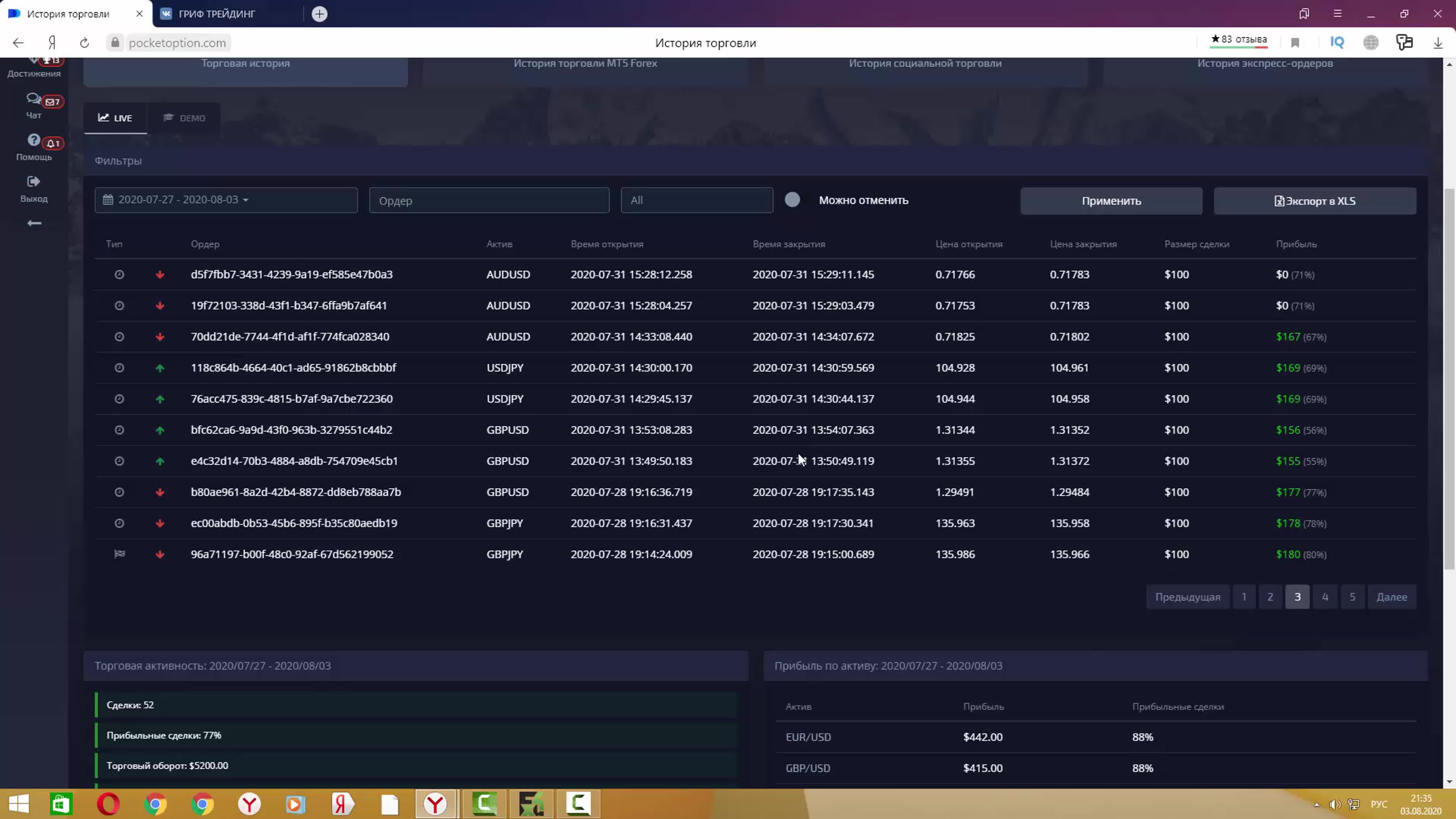Open browser hamburger menu
Image resolution: width=1456 pixels, height=819 pixels.
tap(1337, 14)
